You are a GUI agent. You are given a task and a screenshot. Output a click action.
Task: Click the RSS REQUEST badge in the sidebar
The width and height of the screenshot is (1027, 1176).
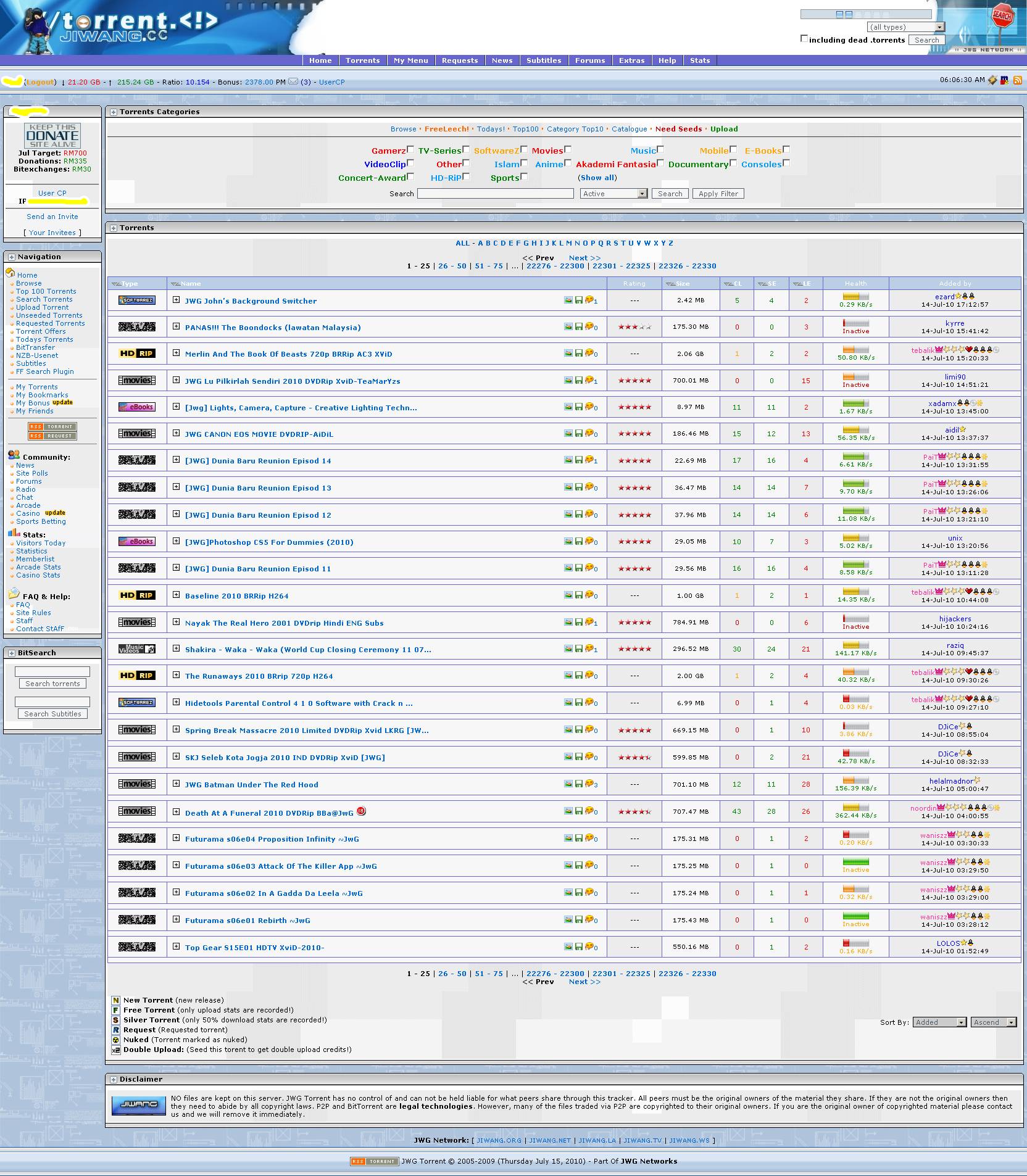coord(52,436)
